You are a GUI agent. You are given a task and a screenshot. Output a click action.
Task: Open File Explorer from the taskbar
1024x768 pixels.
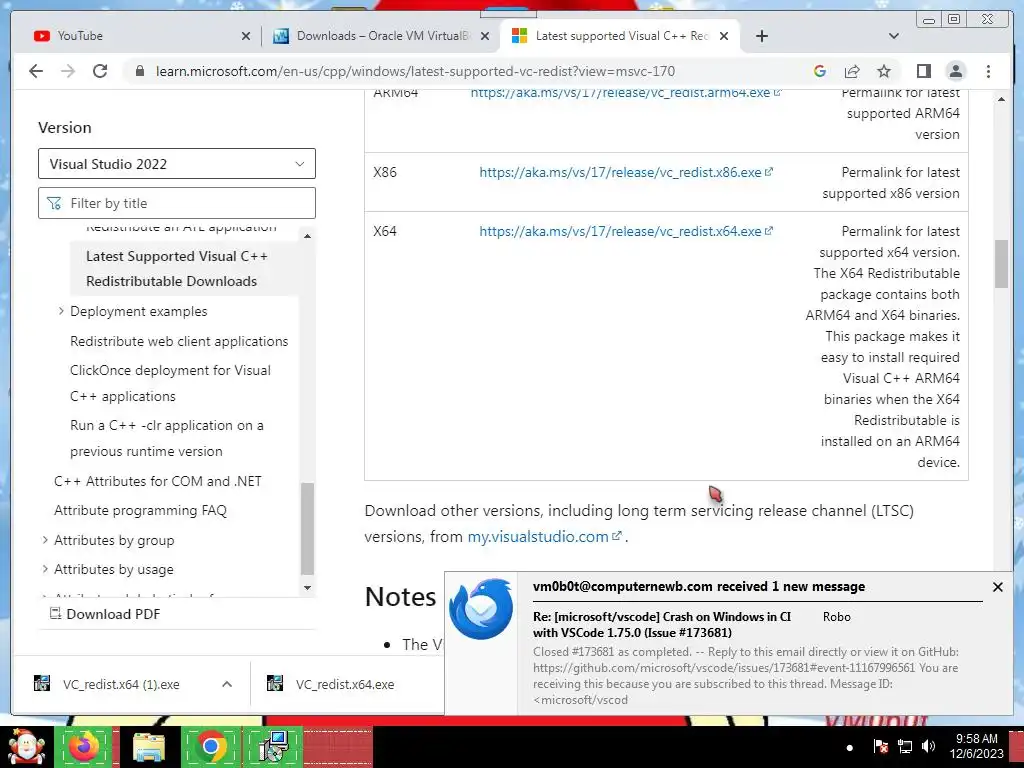(149, 747)
